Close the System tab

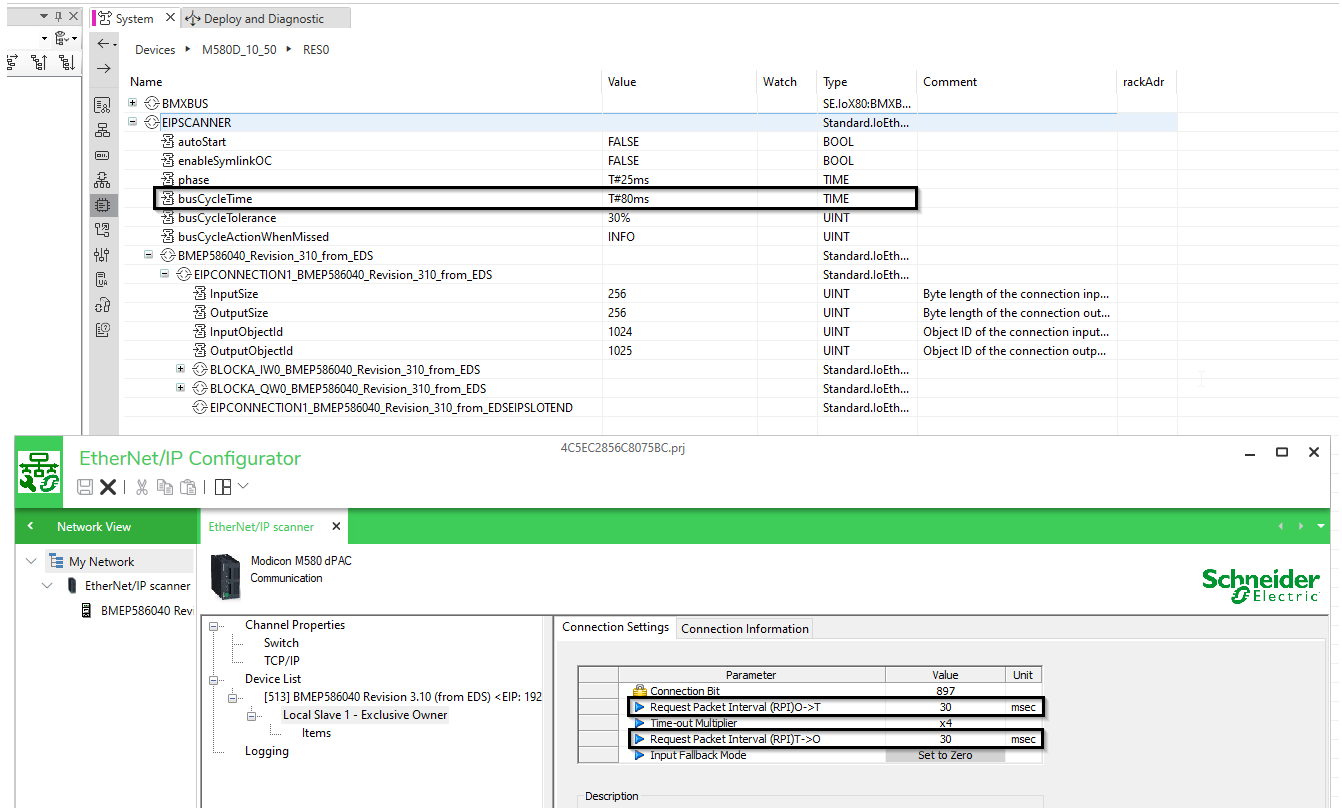[x=169, y=18]
